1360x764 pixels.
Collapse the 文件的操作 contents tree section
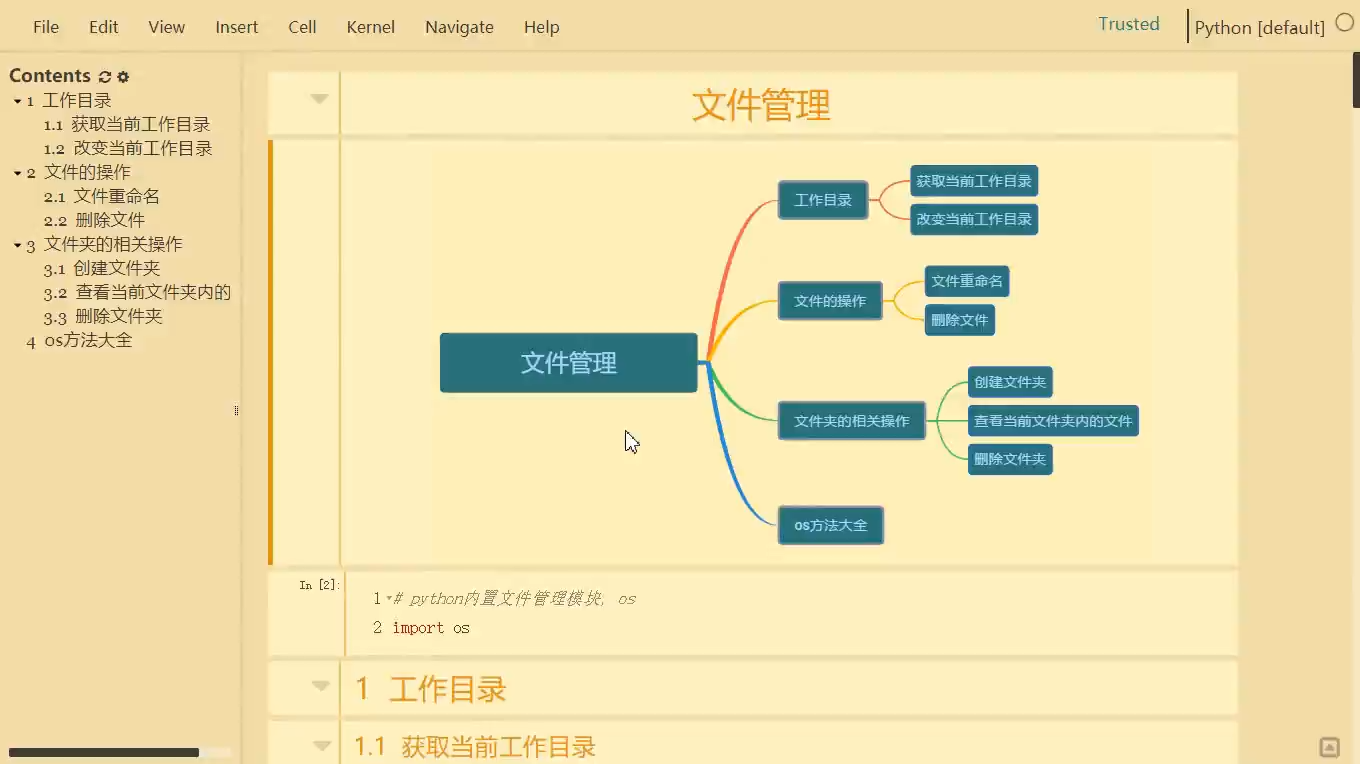[17, 173]
